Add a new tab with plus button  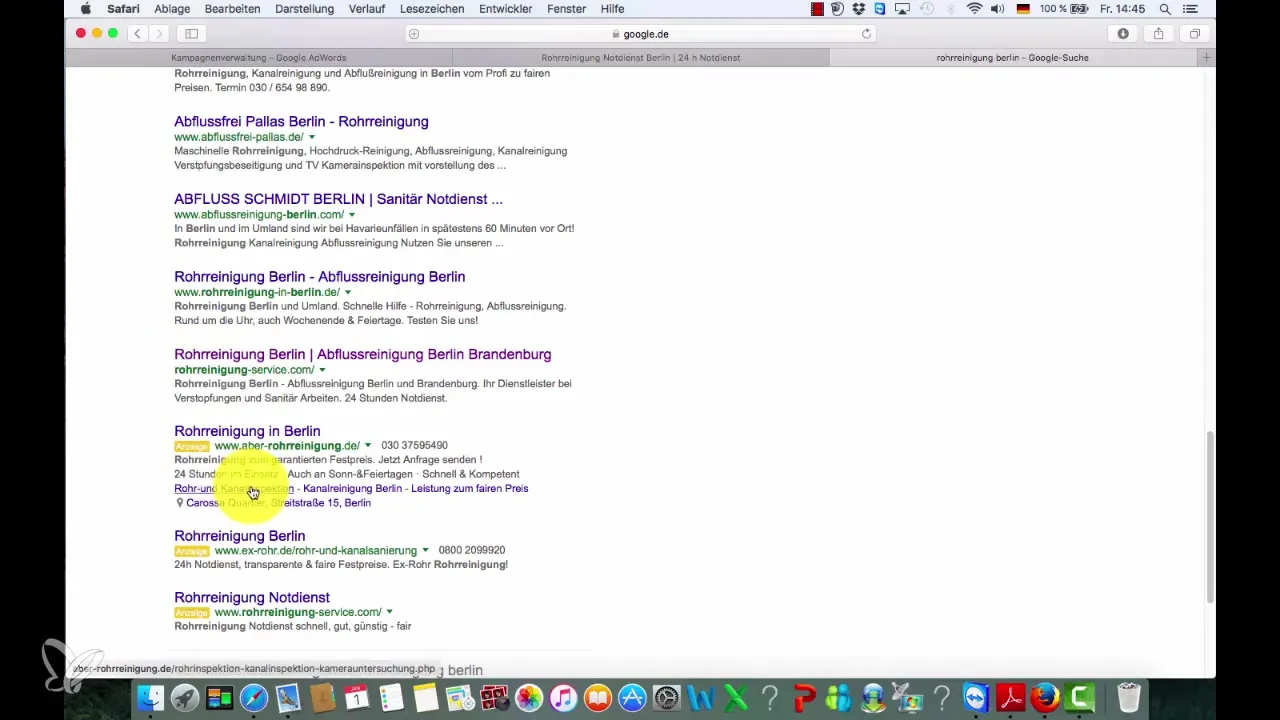1207,58
